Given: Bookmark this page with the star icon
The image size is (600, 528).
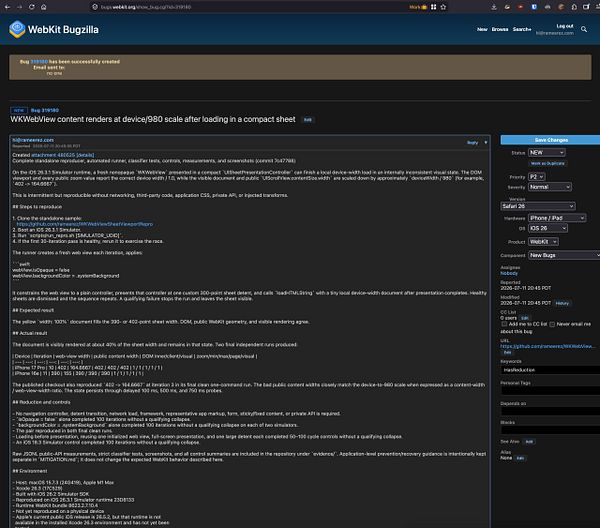Looking at the screenshot, I should coord(443,7).
